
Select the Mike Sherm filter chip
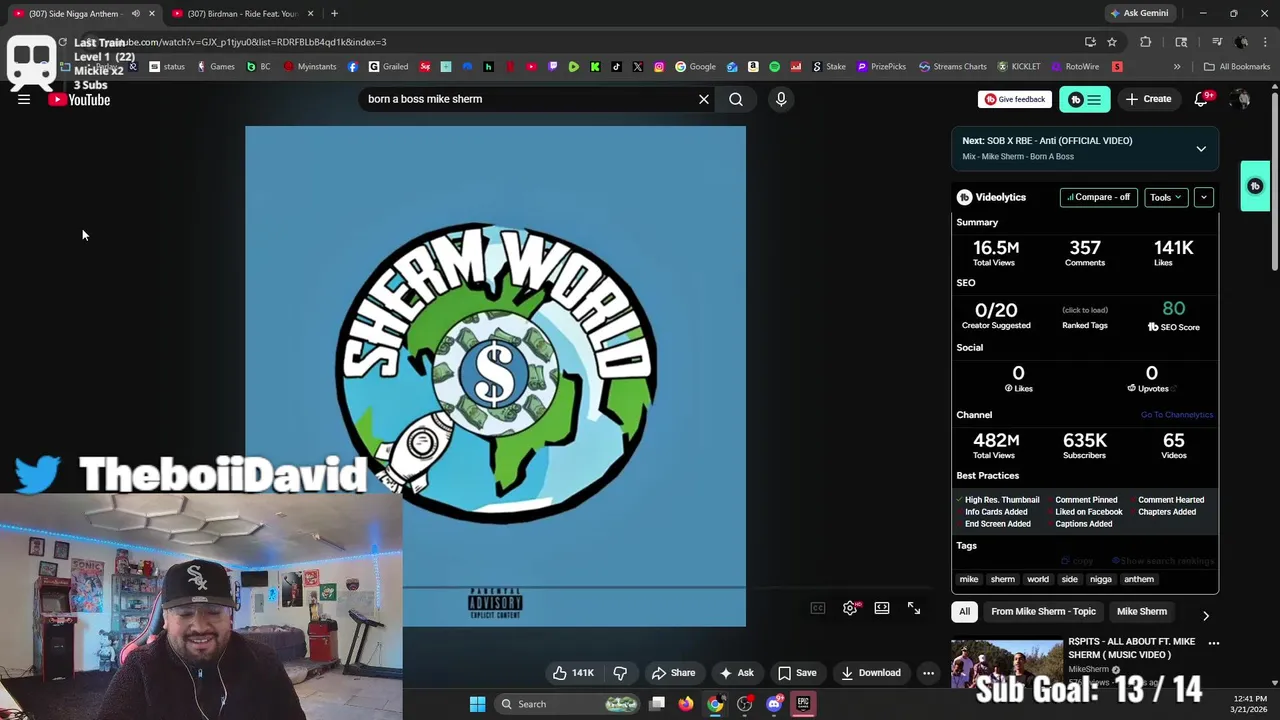[x=1142, y=611]
